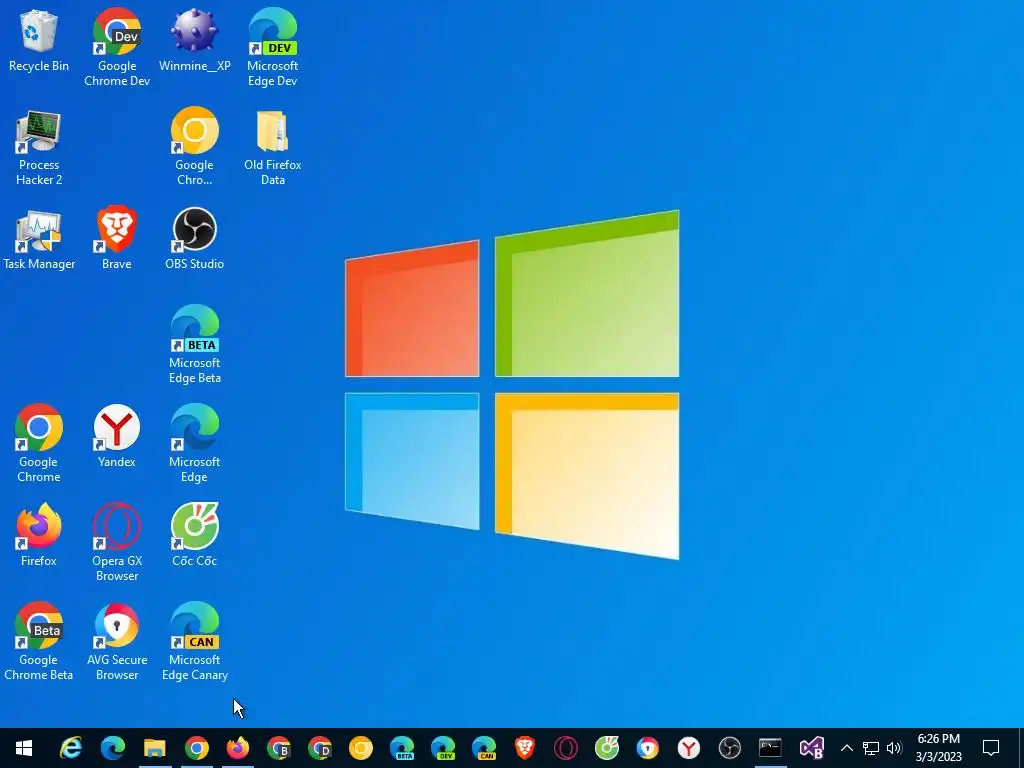The width and height of the screenshot is (1024, 768).
Task: Open the Action Center notifications
Action: tap(991, 748)
